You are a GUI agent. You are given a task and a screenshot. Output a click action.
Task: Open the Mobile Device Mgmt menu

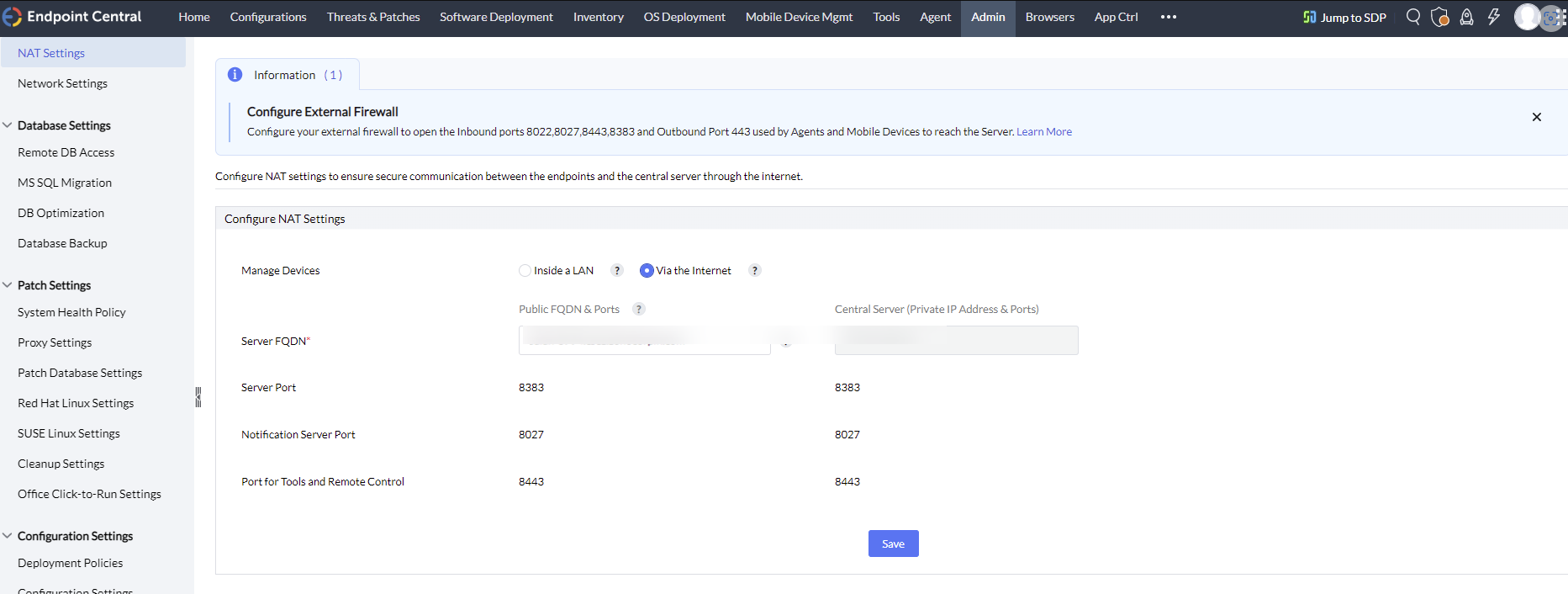[x=799, y=17]
